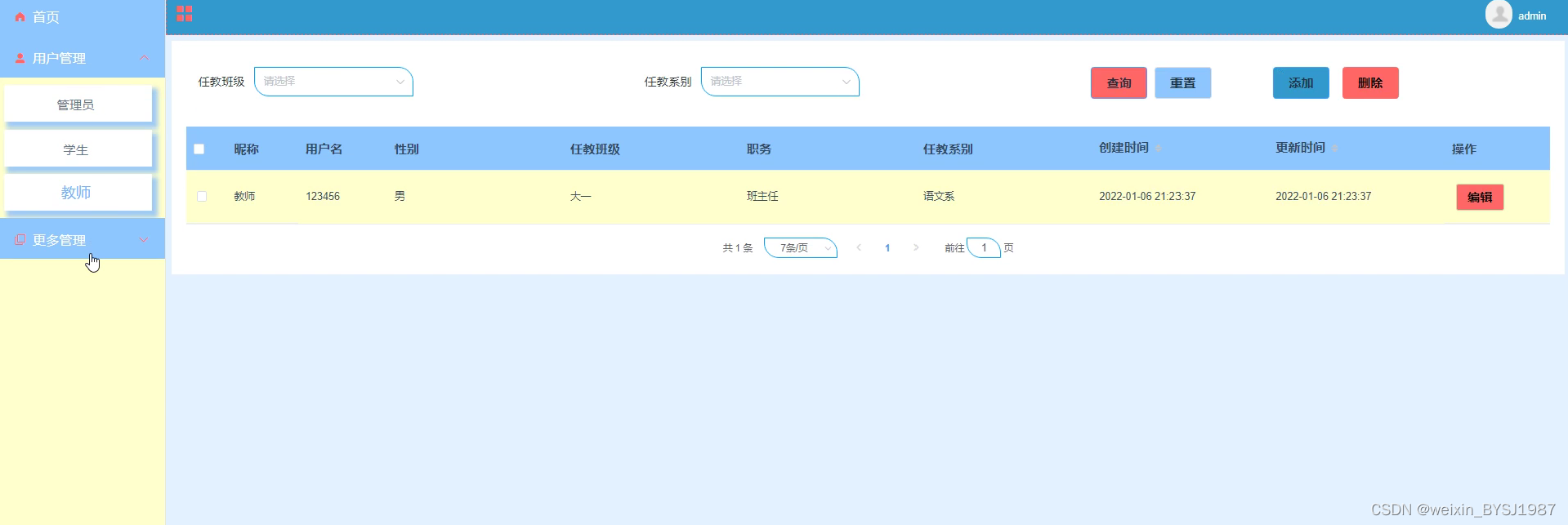Click the 123456 username cell
Image resolution: width=1568 pixels, height=525 pixels.
(x=323, y=196)
